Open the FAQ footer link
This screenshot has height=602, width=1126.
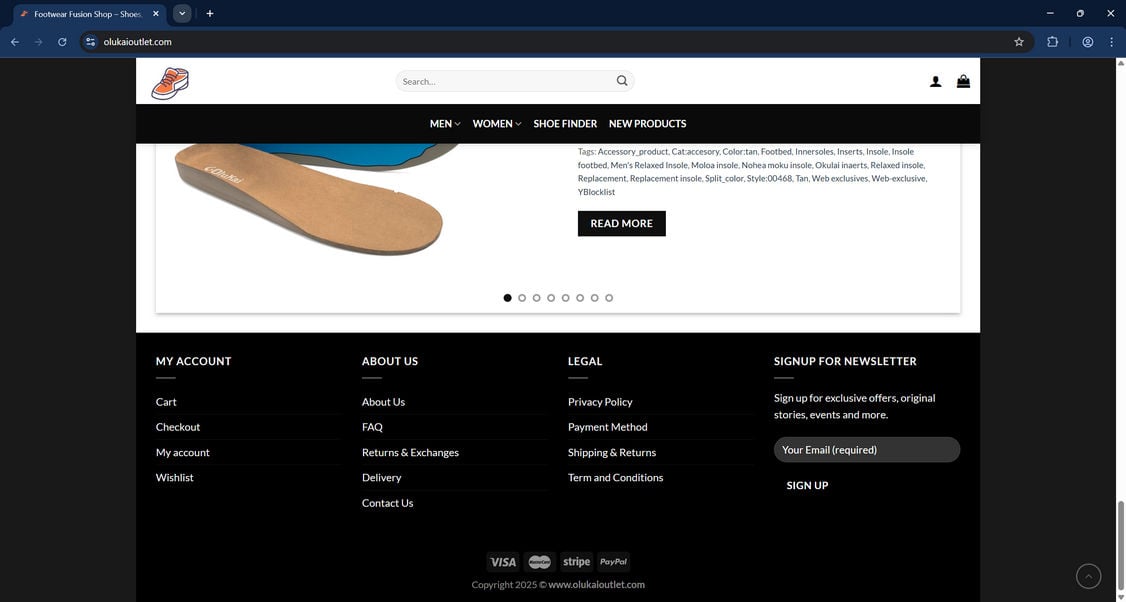[x=372, y=427]
